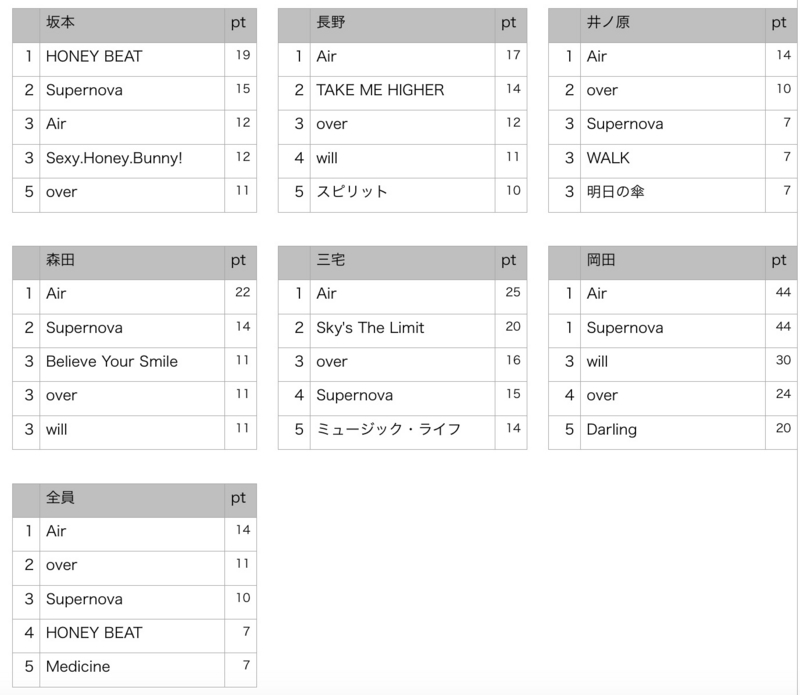The width and height of the screenshot is (800, 695).
Task: Select Believe Your Smile cell
Action: (132, 364)
